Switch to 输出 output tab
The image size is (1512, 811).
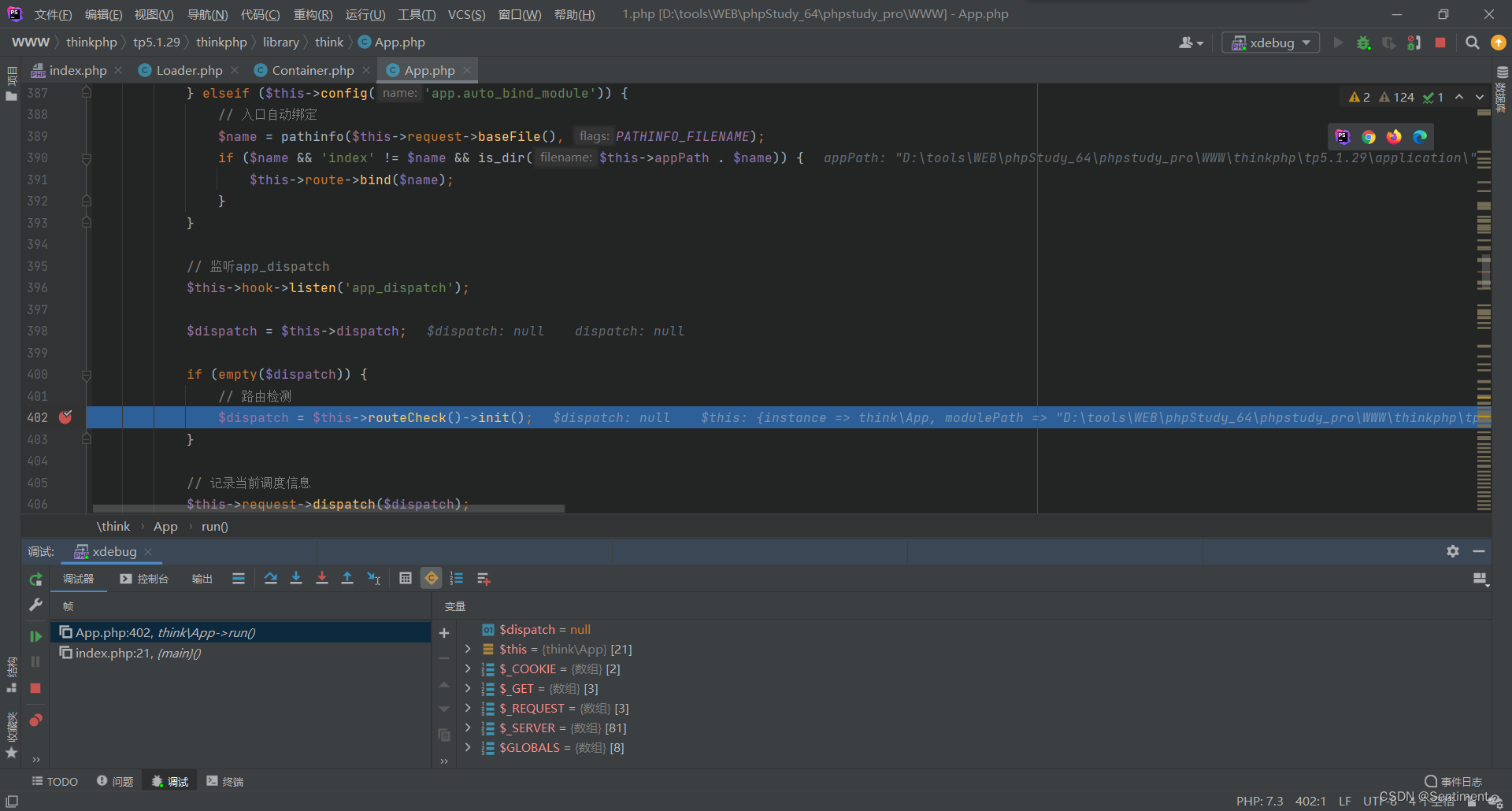(202, 579)
